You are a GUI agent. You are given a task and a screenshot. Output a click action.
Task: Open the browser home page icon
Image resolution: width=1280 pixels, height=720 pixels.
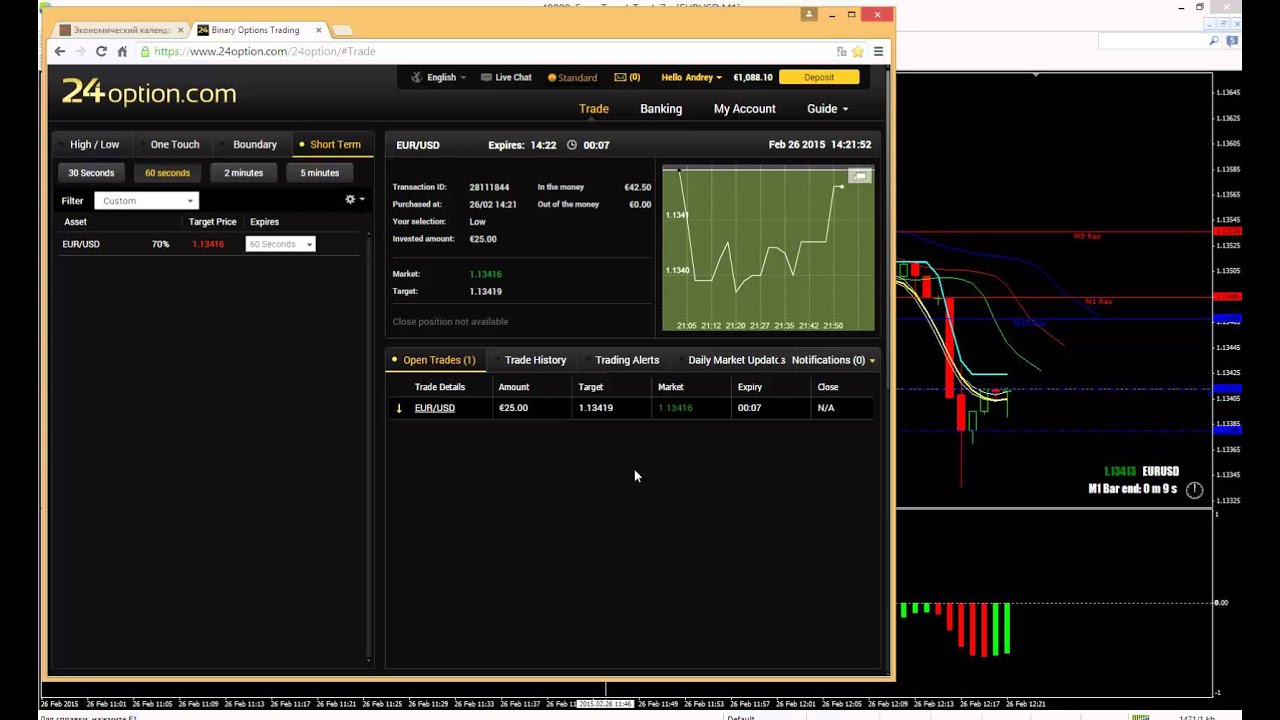click(x=122, y=51)
